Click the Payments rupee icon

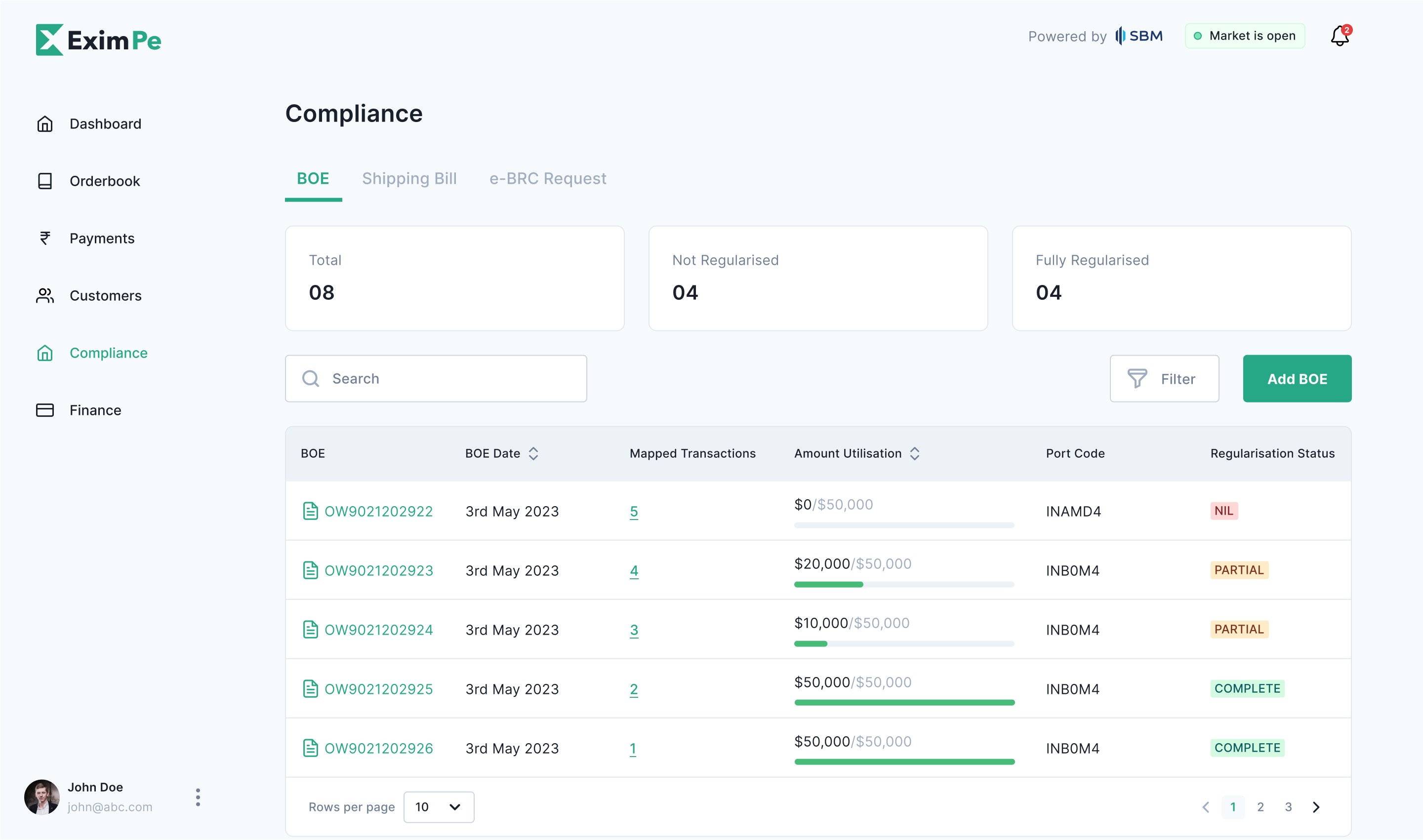tap(45, 239)
